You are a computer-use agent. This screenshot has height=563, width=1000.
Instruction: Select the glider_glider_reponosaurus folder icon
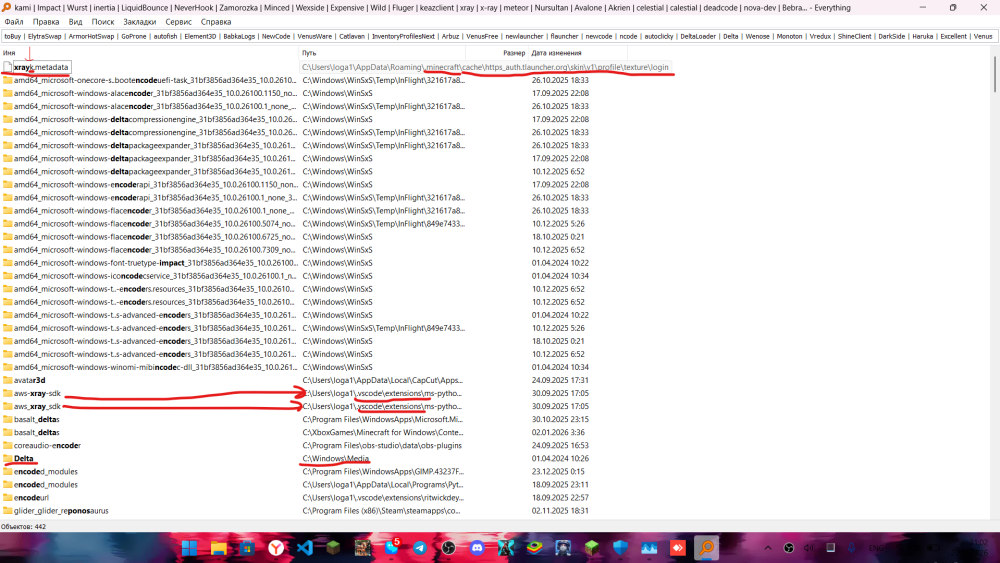7,511
